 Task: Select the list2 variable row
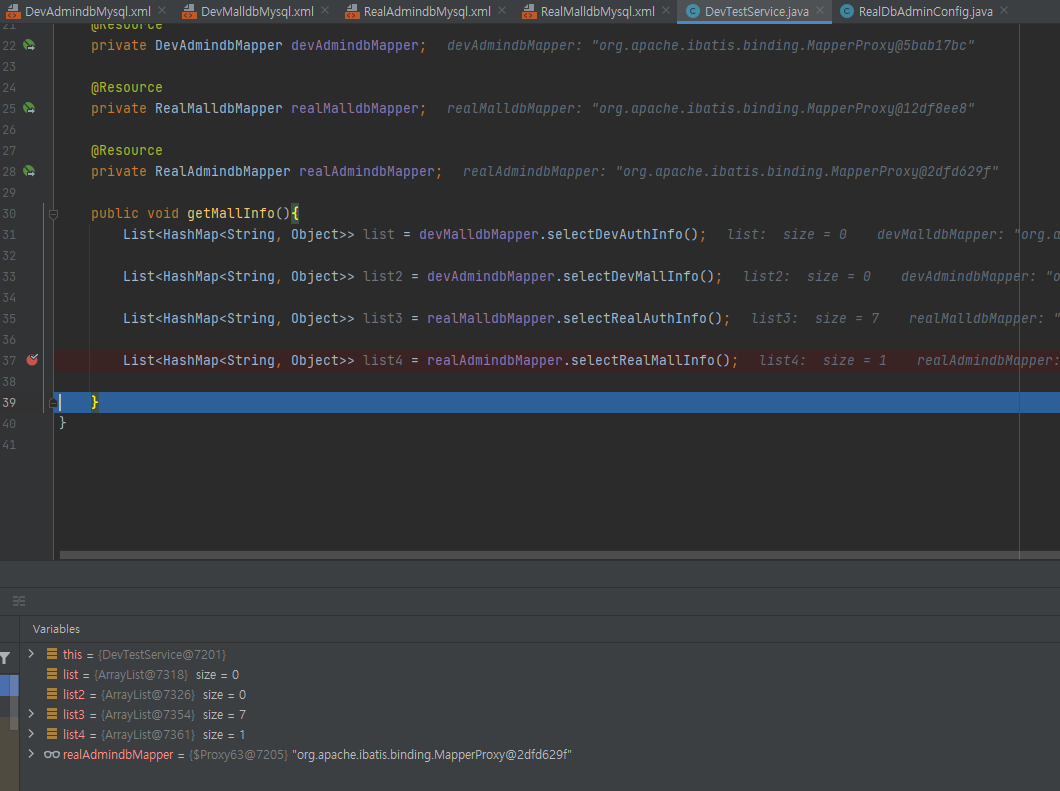pyautogui.click(x=539, y=694)
